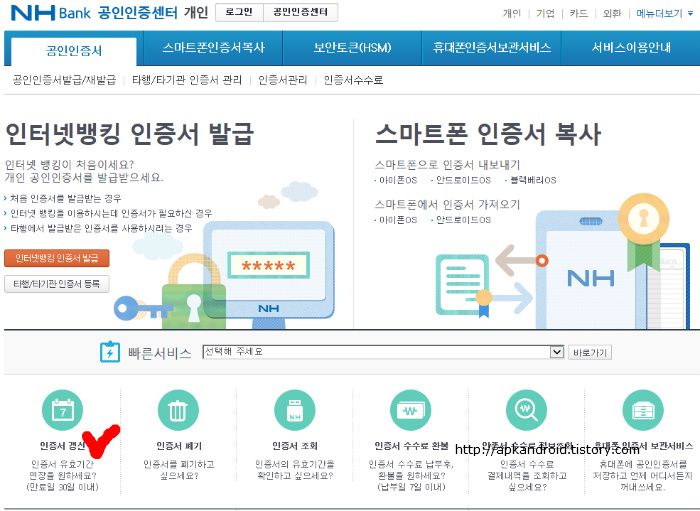Expand the 메뉴더보기 menu arrow

point(690,13)
